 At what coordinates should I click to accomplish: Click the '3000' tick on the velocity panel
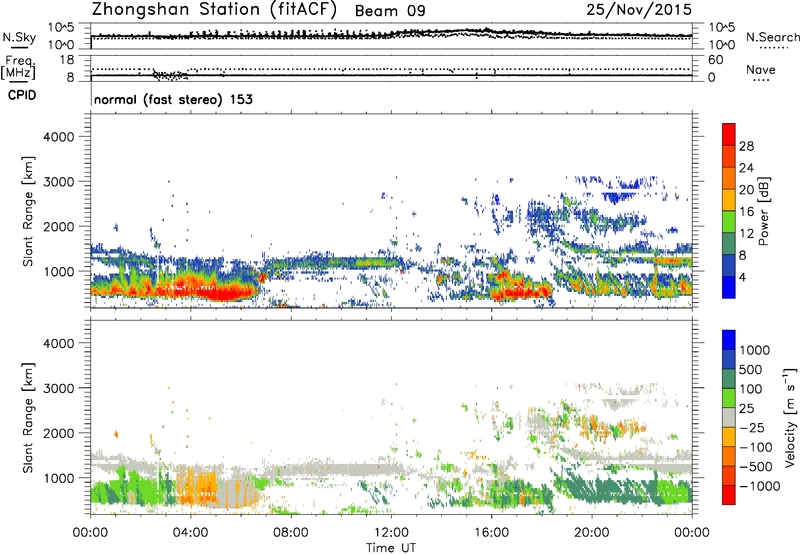(58, 388)
